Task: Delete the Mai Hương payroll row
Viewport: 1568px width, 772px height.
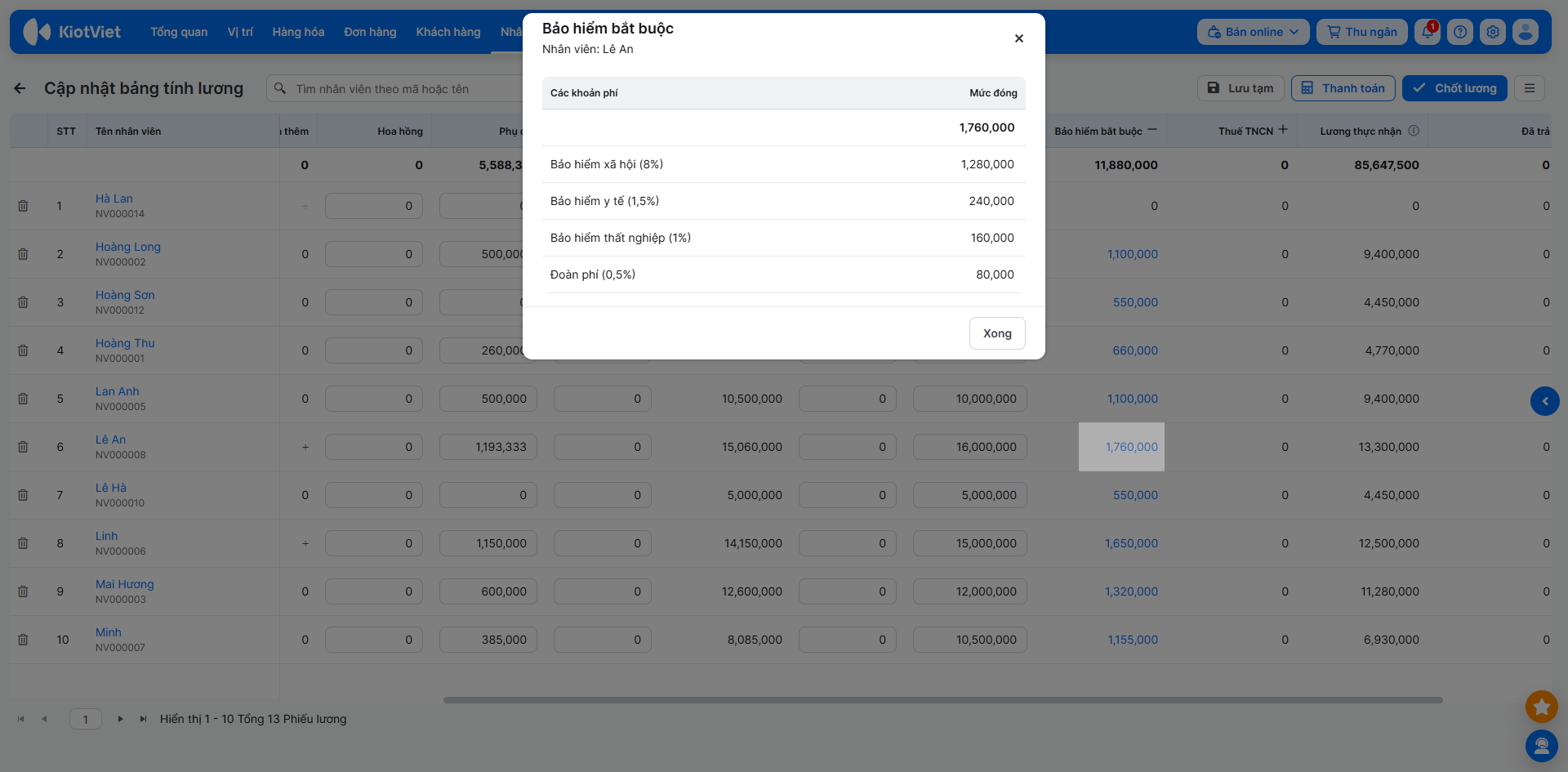Action: pos(23,591)
